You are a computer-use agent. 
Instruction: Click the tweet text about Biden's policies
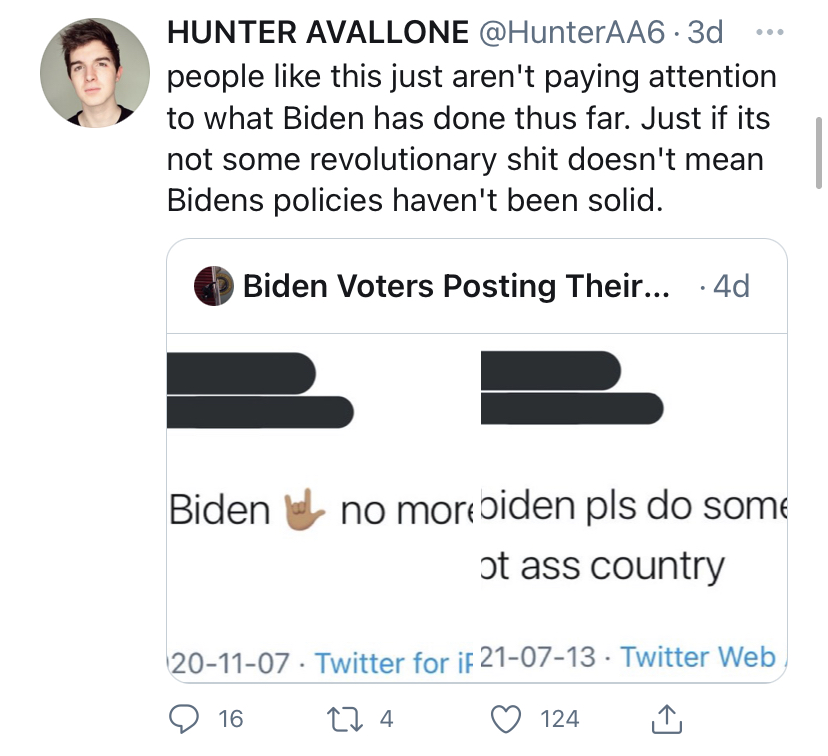[x=472, y=138]
